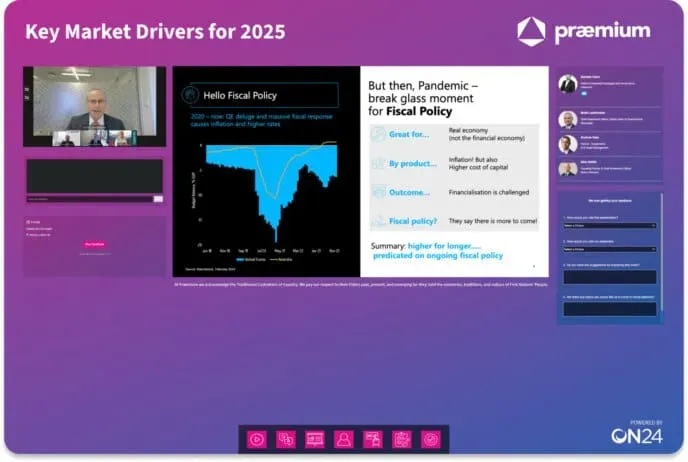
Task: Open the speaker bios person dock icon
Action: point(344,439)
